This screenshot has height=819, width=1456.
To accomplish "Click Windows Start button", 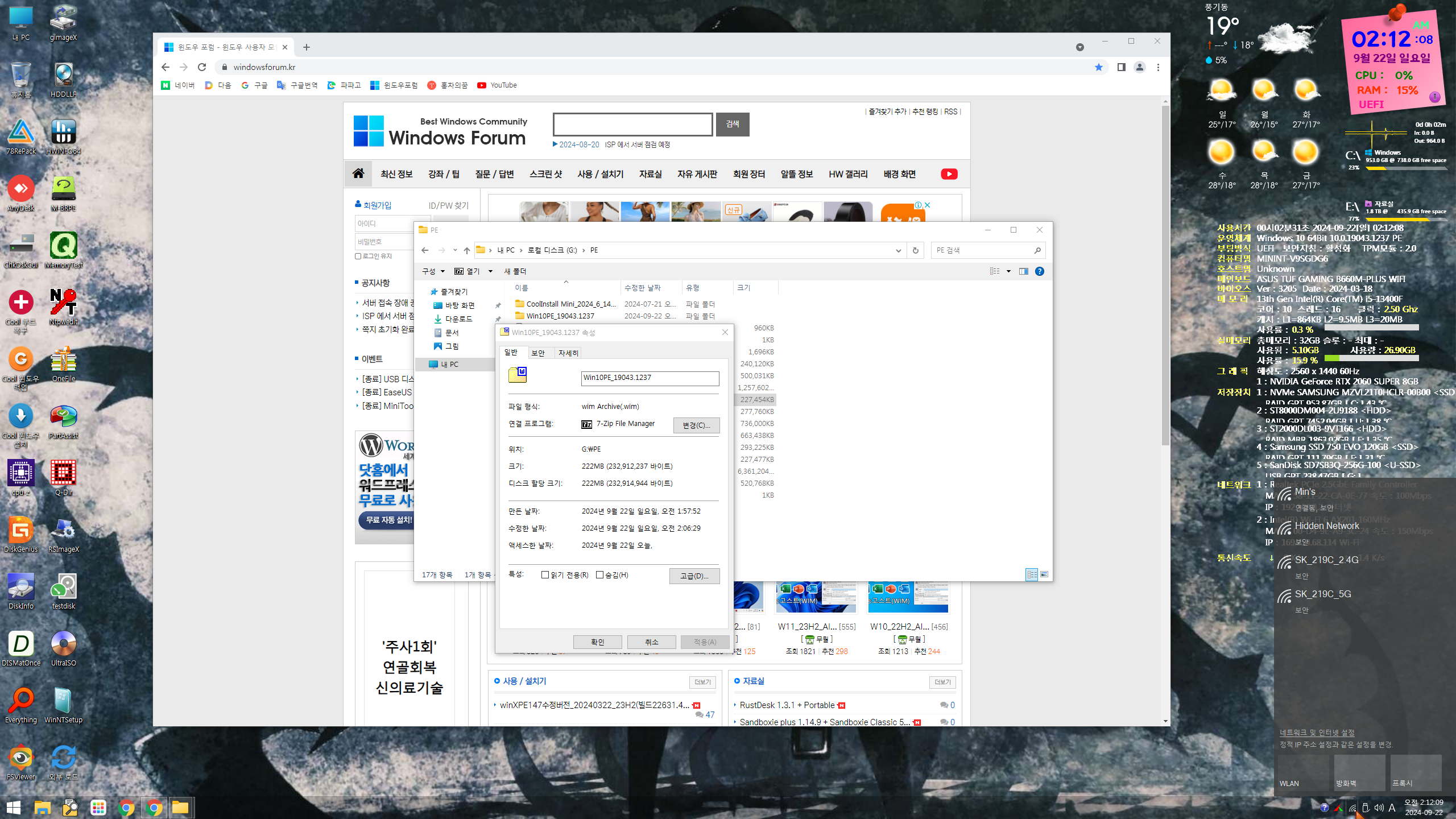I will pos(14,808).
